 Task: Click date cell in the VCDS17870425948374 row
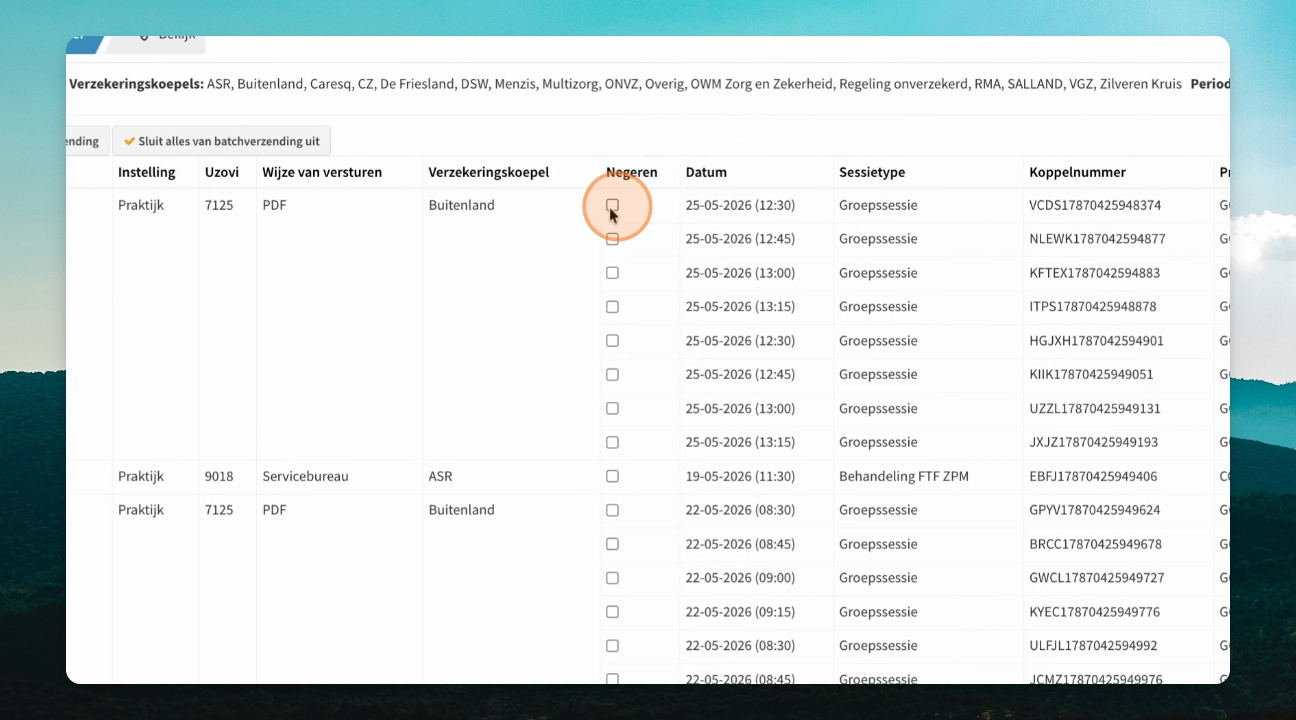(740, 205)
